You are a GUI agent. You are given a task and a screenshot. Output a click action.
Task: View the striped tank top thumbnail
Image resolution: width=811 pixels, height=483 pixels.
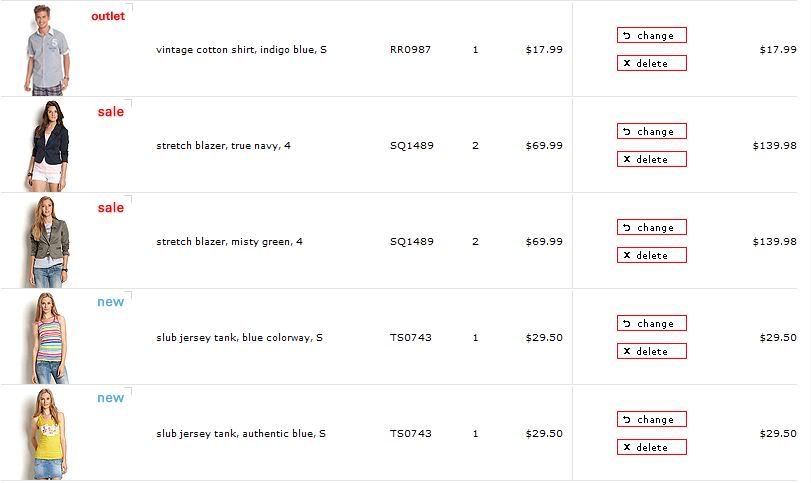[x=49, y=338]
